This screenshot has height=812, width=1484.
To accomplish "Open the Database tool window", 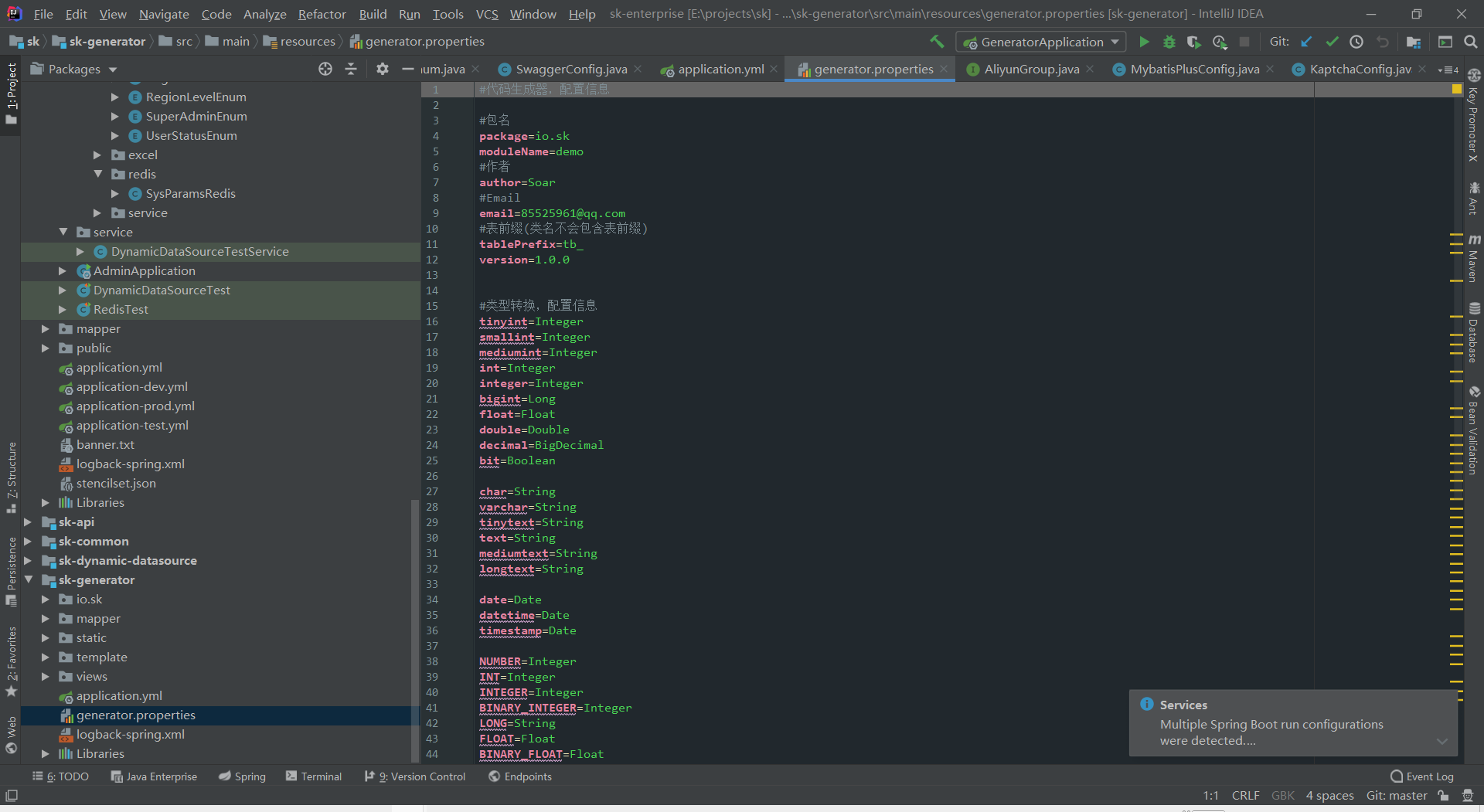I will tap(1473, 332).
